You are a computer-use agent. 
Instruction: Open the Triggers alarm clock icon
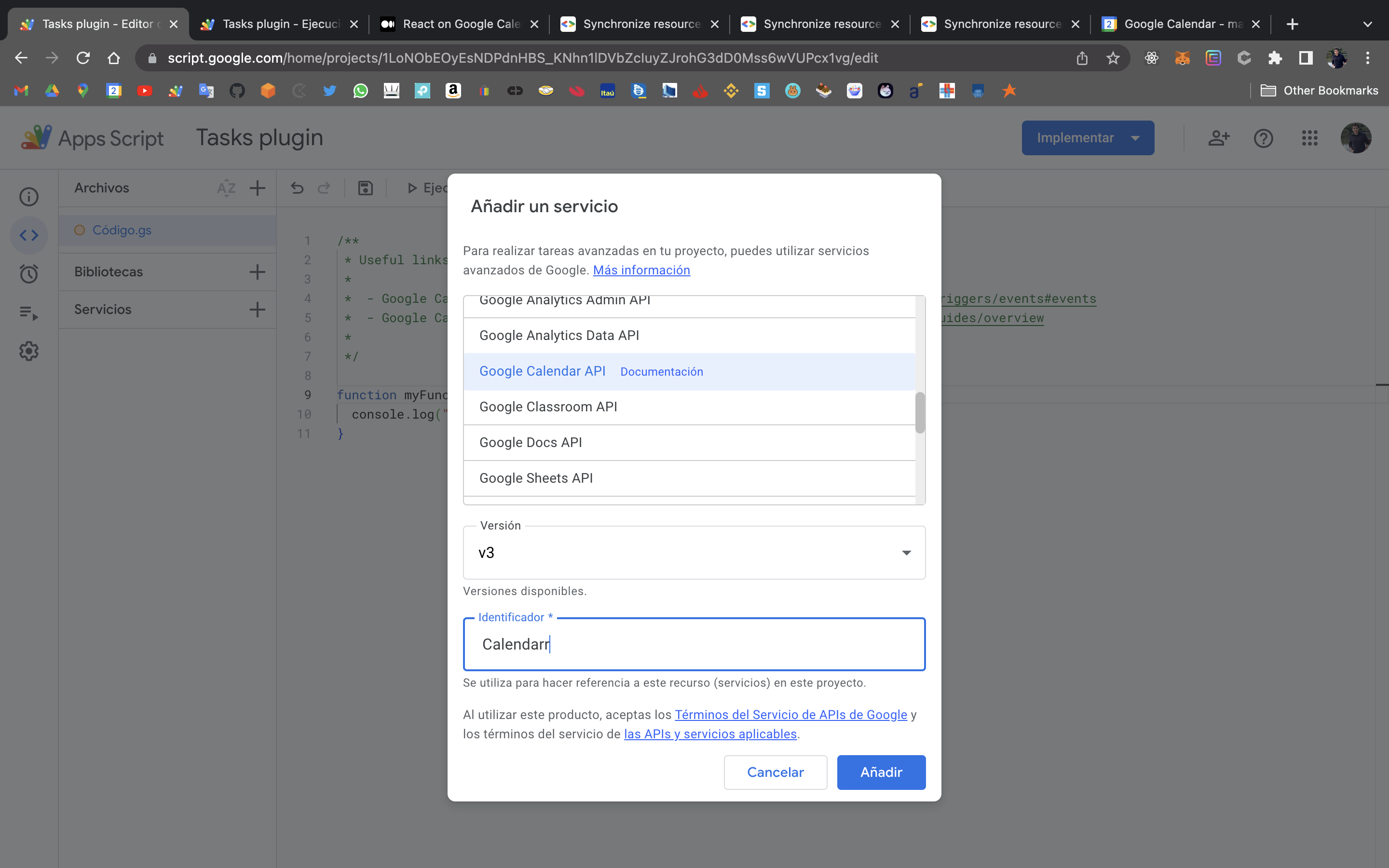click(x=29, y=274)
